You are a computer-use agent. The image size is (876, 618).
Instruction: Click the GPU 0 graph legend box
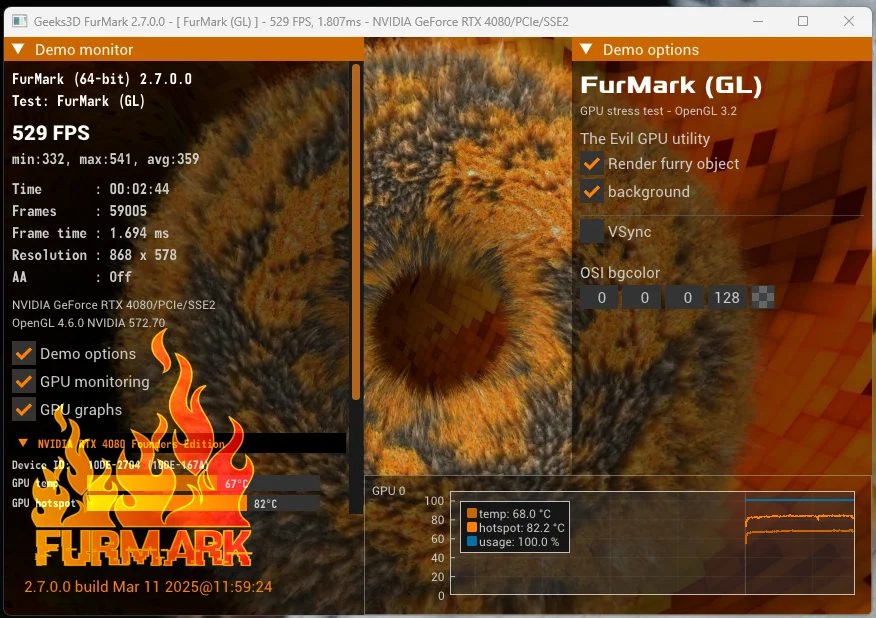coord(514,528)
